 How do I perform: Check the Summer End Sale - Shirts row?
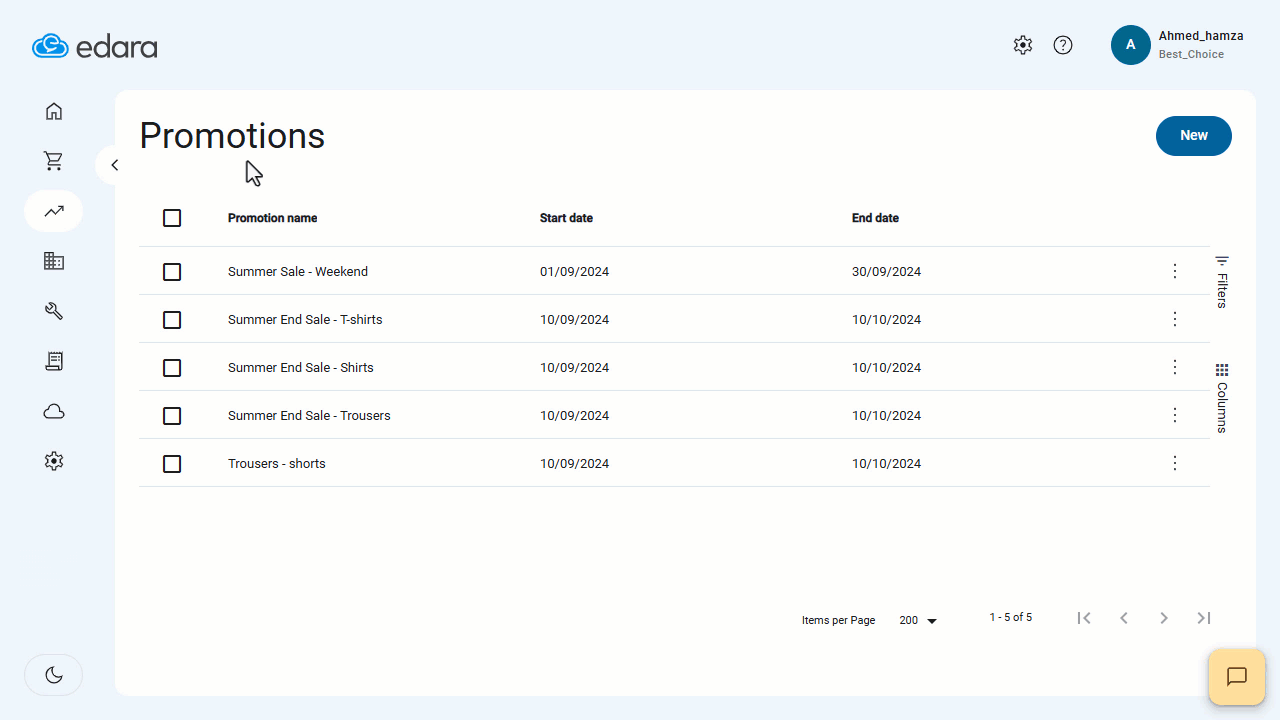click(x=172, y=368)
